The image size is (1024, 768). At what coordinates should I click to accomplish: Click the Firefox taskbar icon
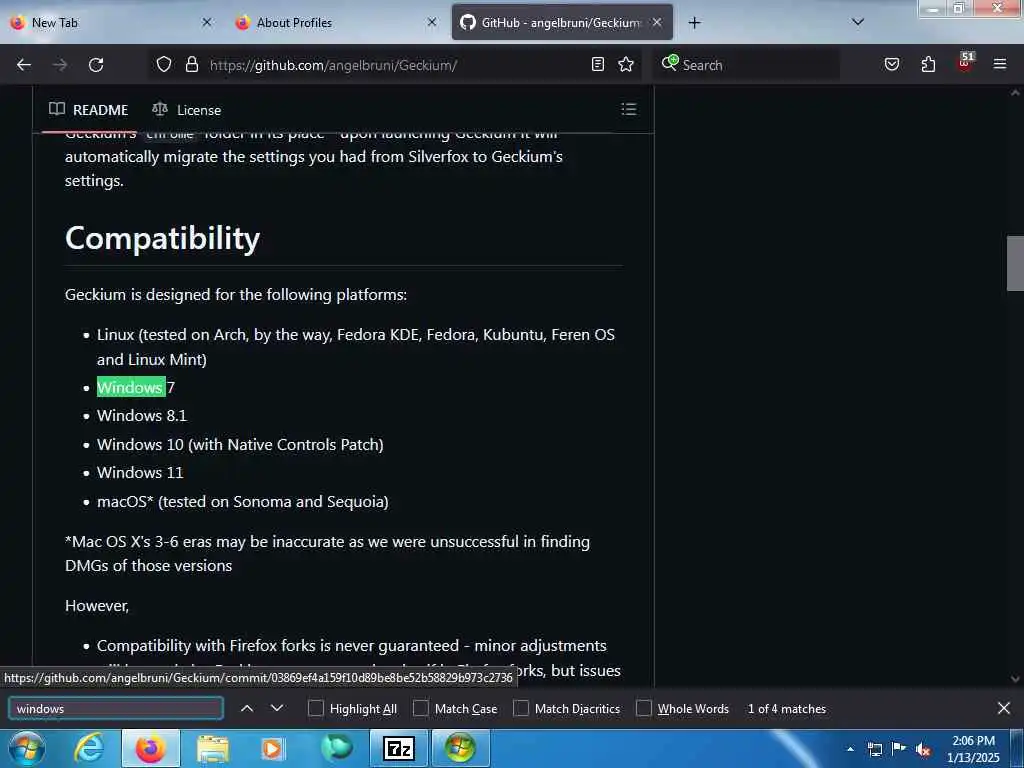(150, 748)
